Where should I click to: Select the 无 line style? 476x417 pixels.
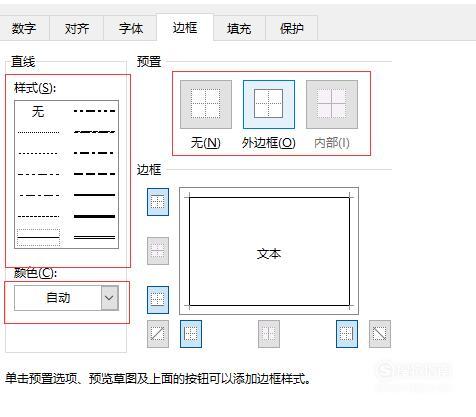[38, 111]
